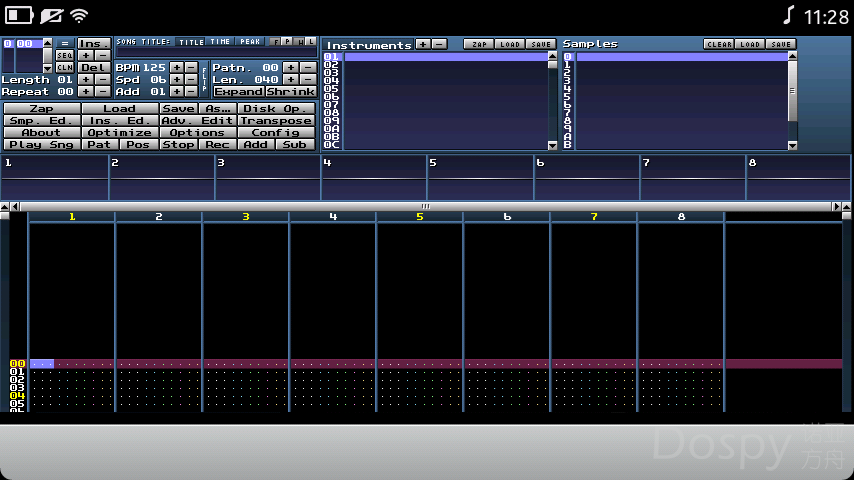Click the main Load song button
This screenshot has width=854, height=480.
click(x=119, y=108)
